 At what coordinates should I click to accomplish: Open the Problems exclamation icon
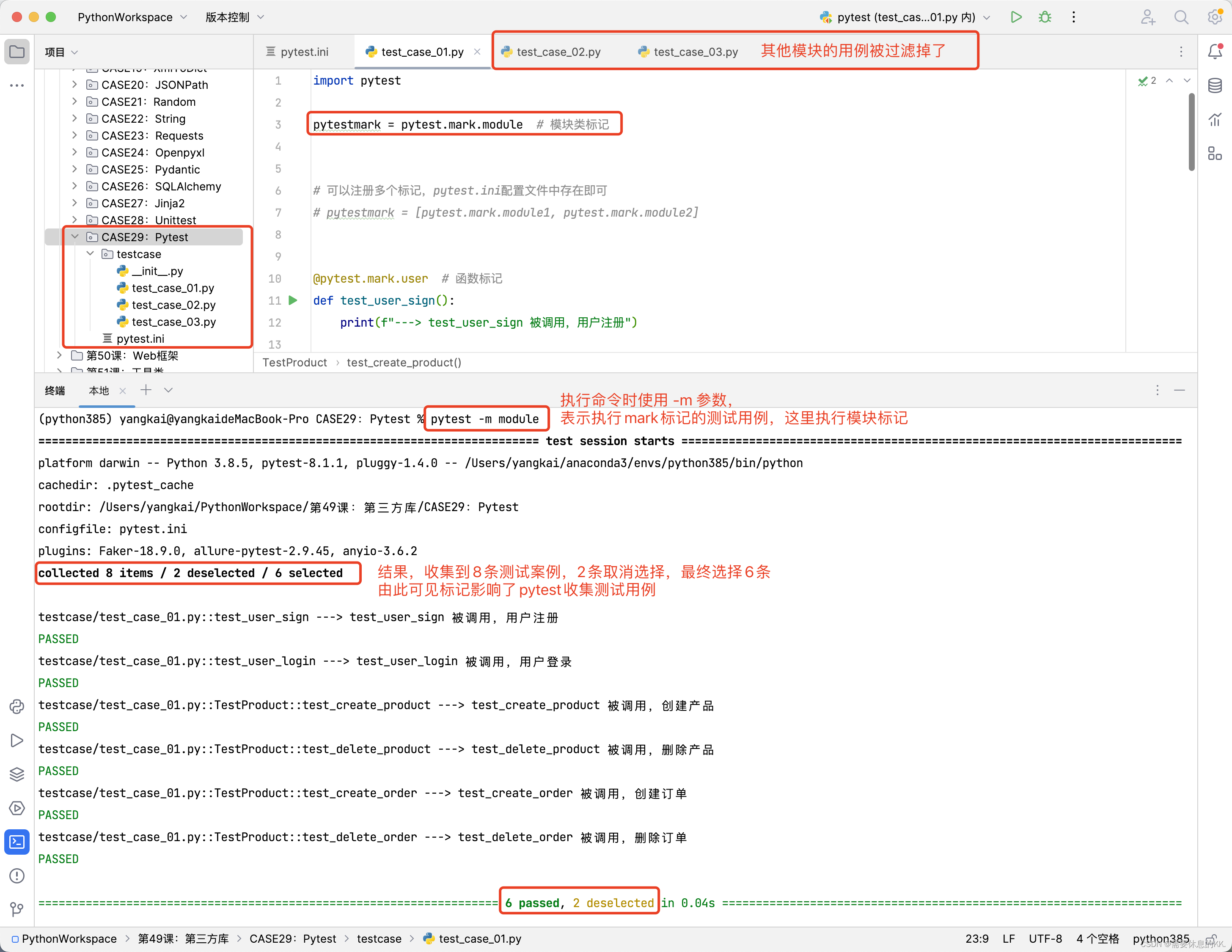pyautogui.click(x=17, y=876)
